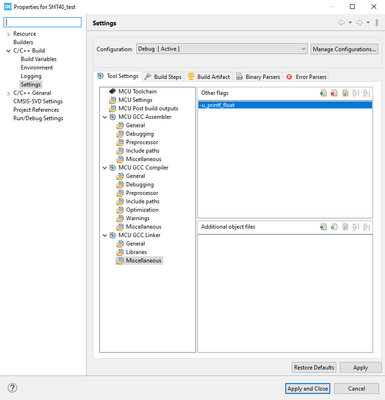Open the Configuration dropdown
Image resolution: width=385 pixels, height=400 pixels.
[x=221, y=49]
